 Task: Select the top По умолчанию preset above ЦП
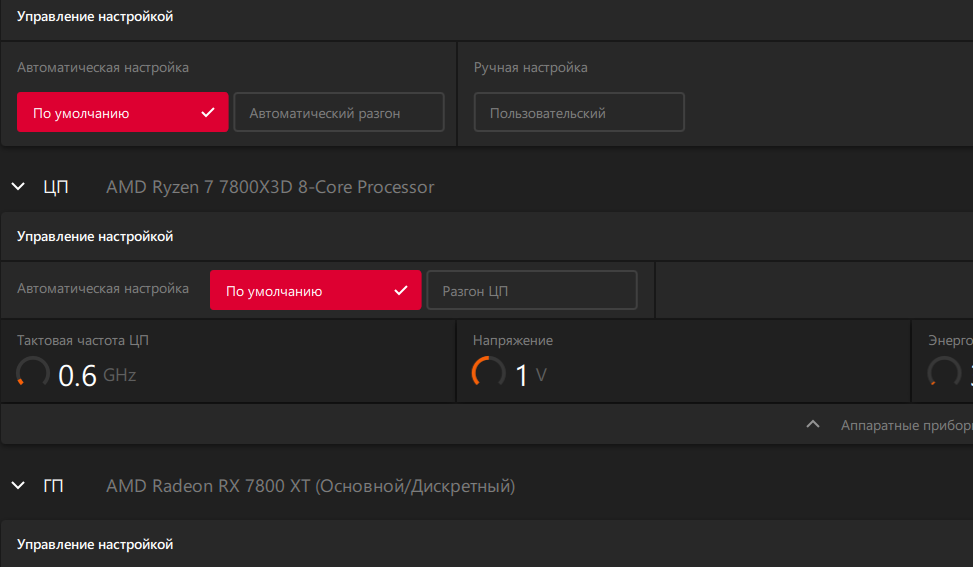click(x=122, y=112)
